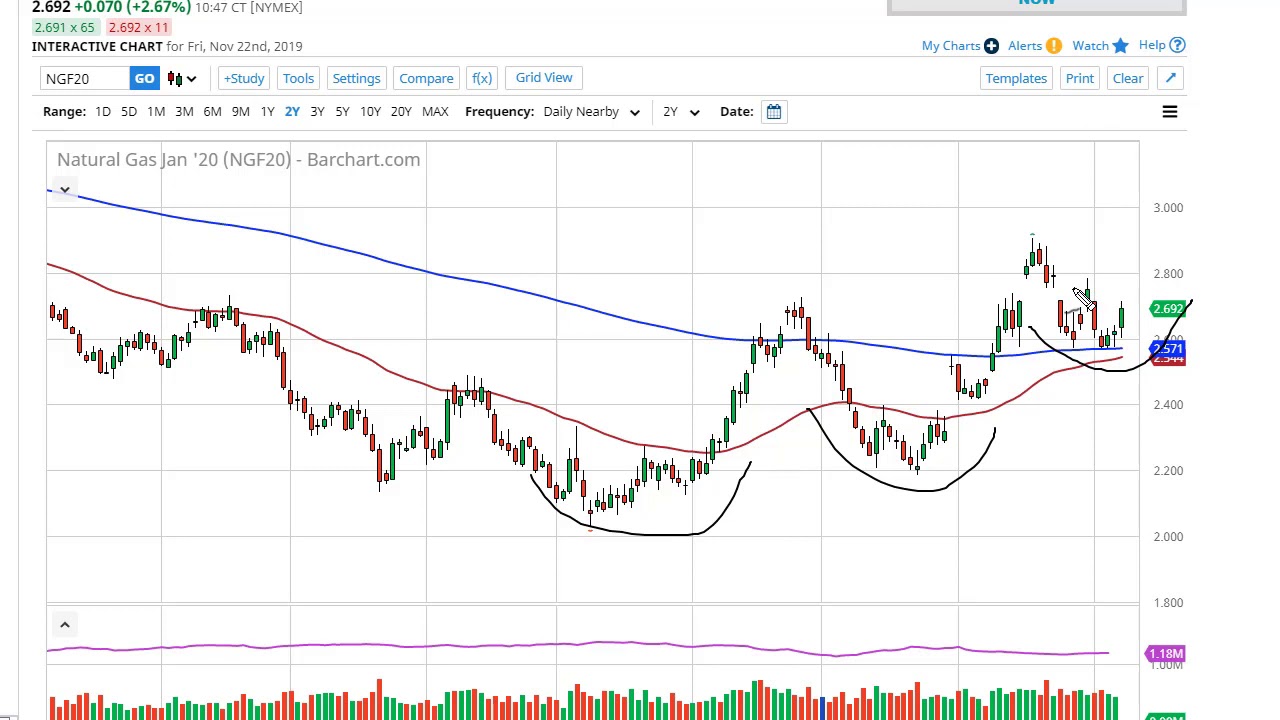This screenshot has width=1280, height=720.
Task: Select the 1M range
Action: [x=156, y=111]
